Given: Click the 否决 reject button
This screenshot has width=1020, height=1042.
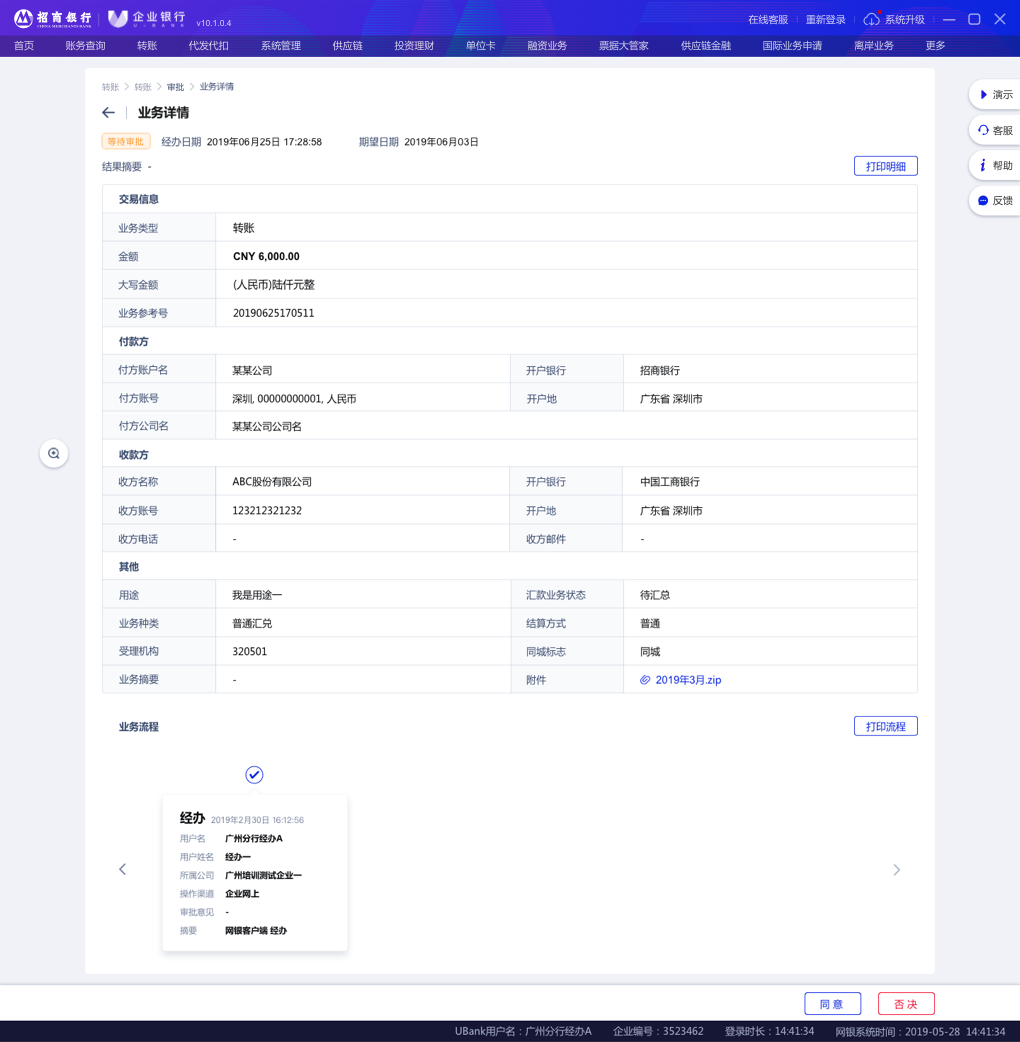Looking at the screenshot, I should click(x=906, y=1004).
